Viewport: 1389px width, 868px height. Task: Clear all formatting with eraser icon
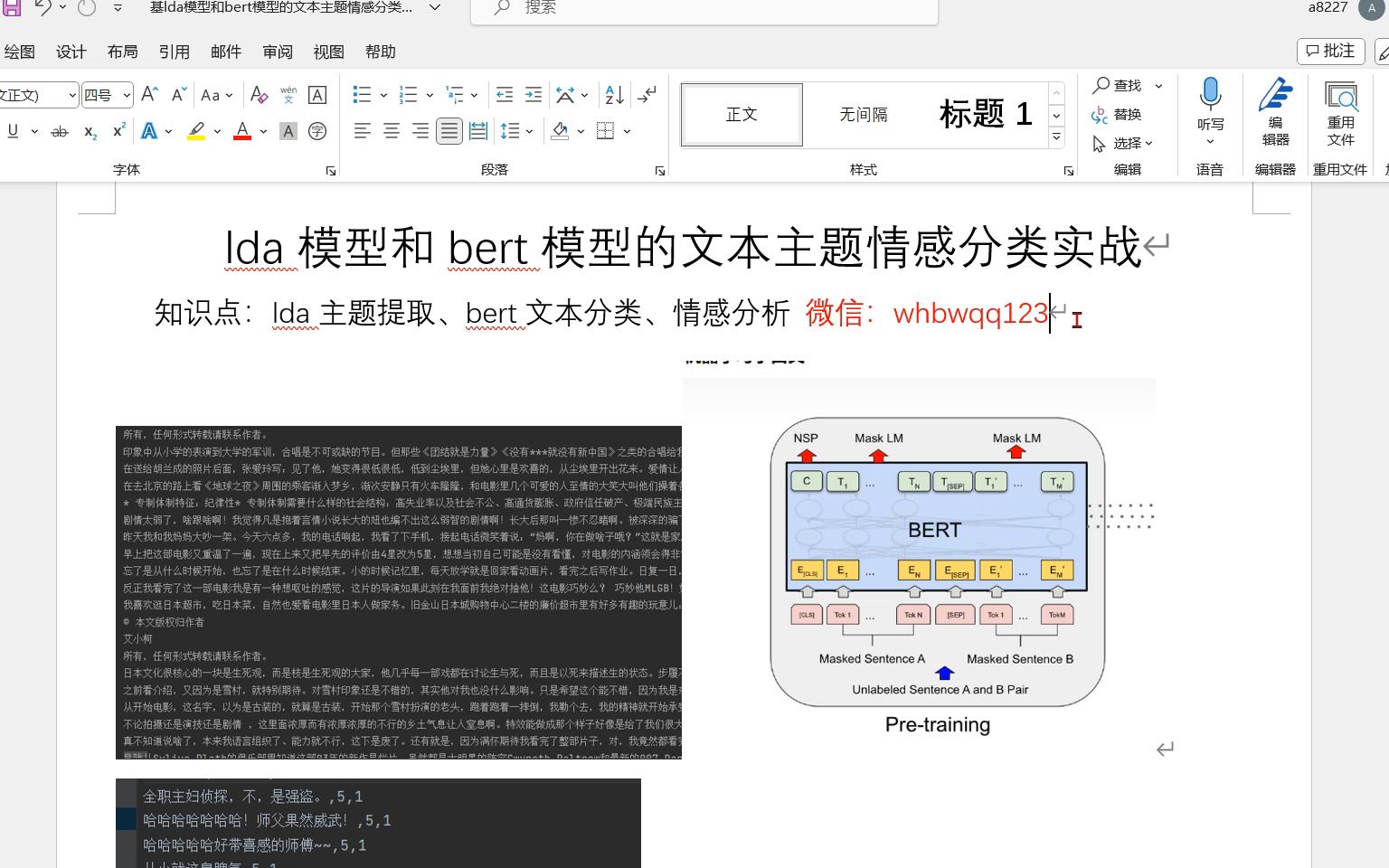[260, 95]
